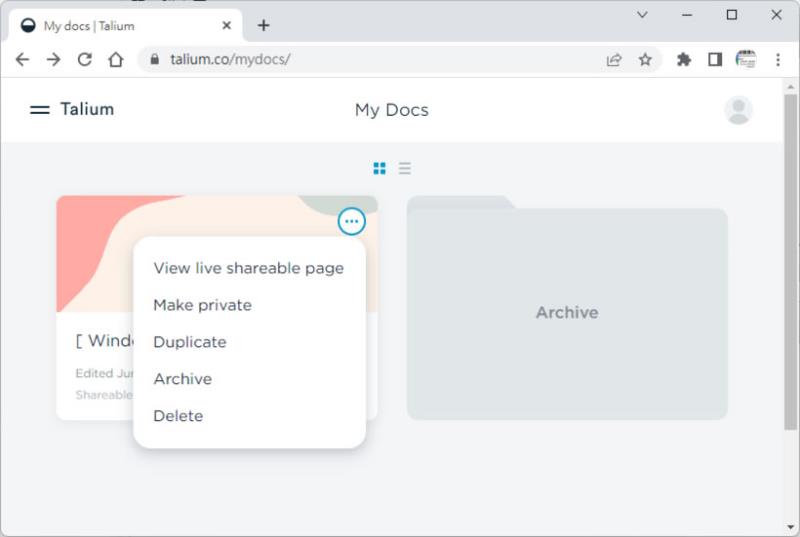Screen dimensions: 800x537
Task: Click the share page icon in address bar
Action: (x=614, y=60)
